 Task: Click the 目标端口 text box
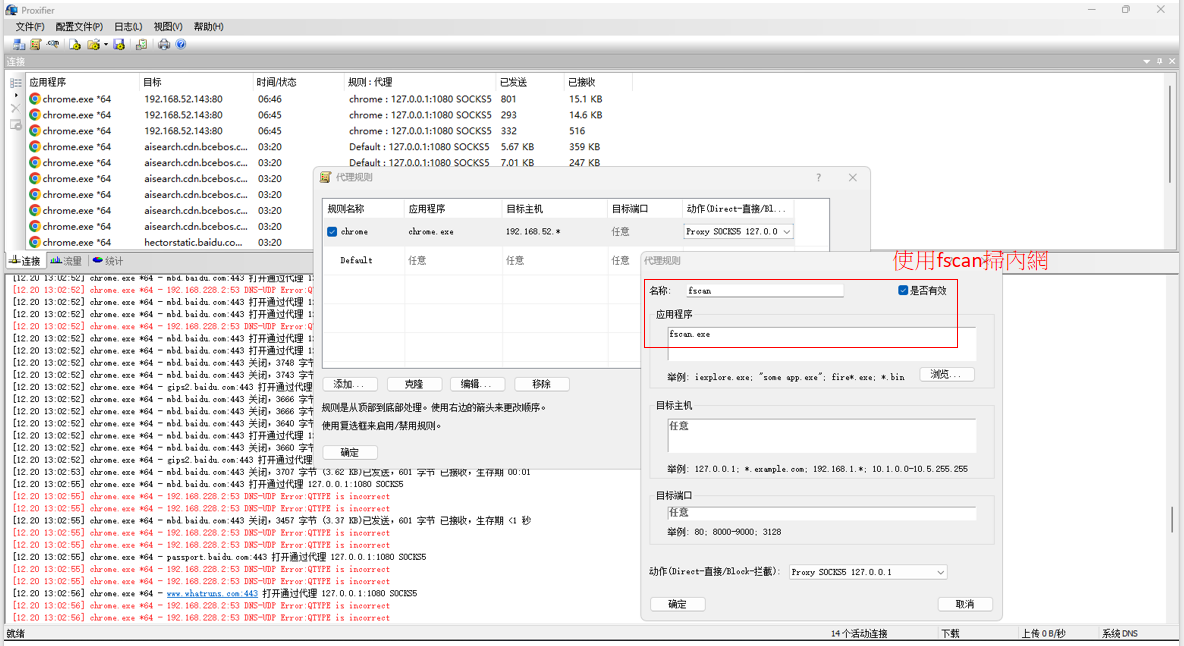point(822,512)
